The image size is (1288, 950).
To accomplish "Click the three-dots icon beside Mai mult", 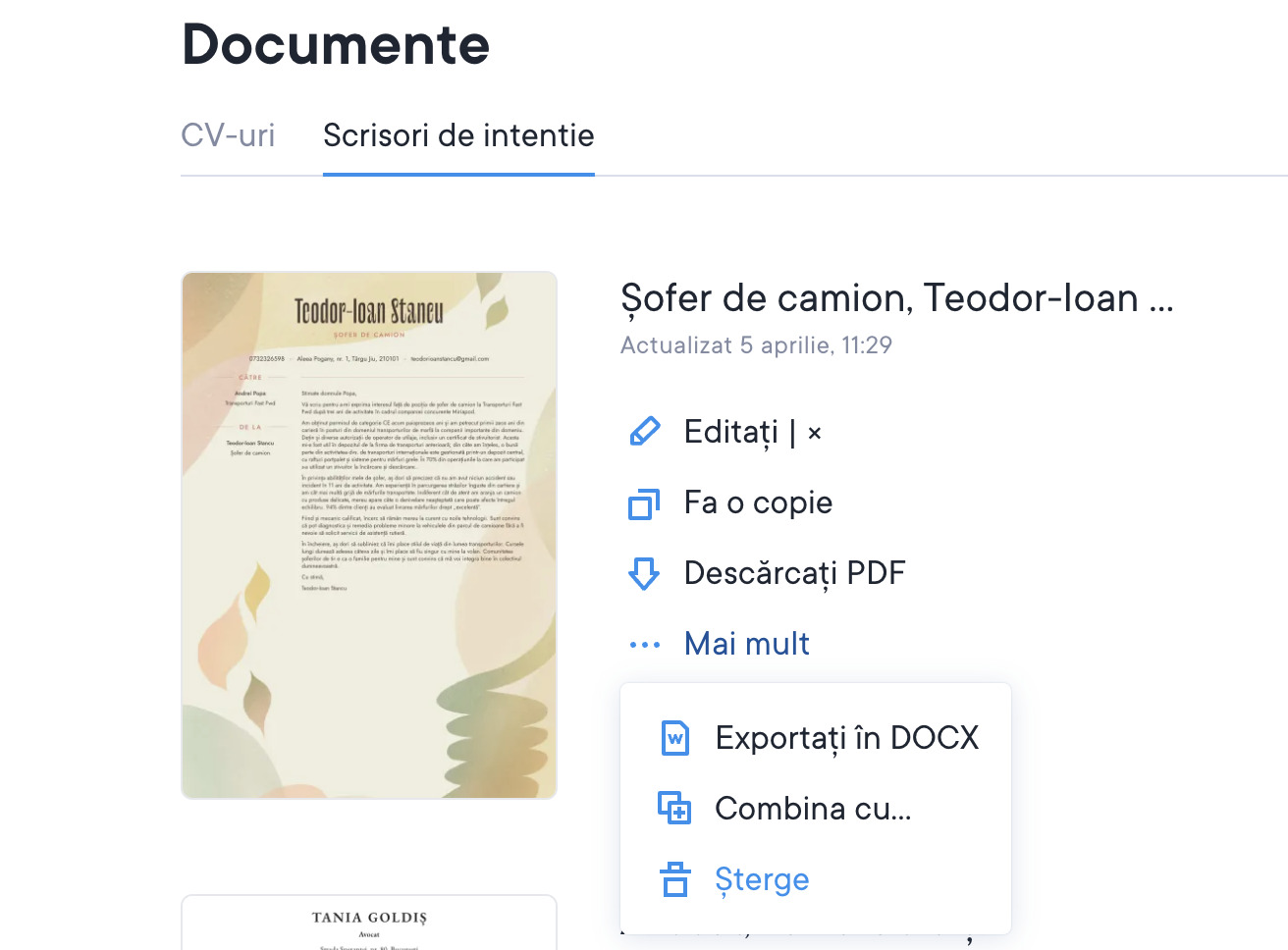I will pos(644,645).
